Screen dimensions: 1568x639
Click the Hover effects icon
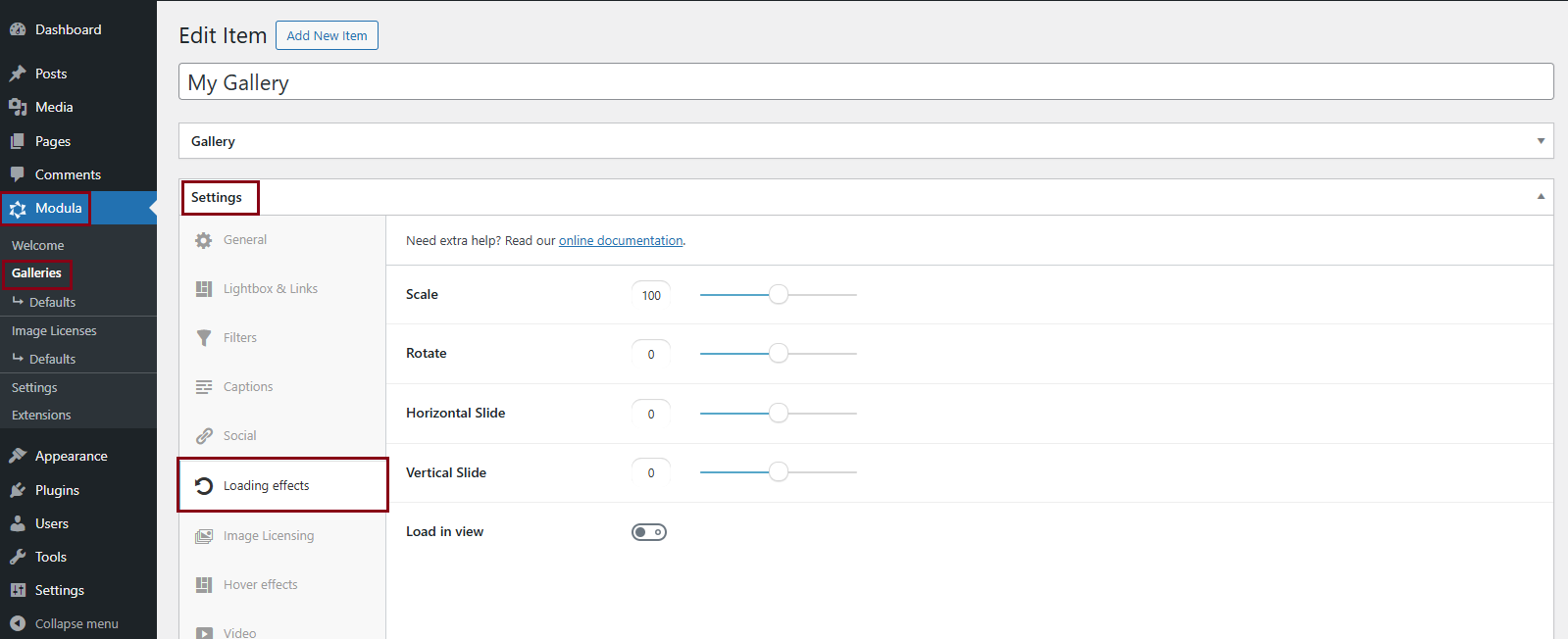tap(204, 585)
